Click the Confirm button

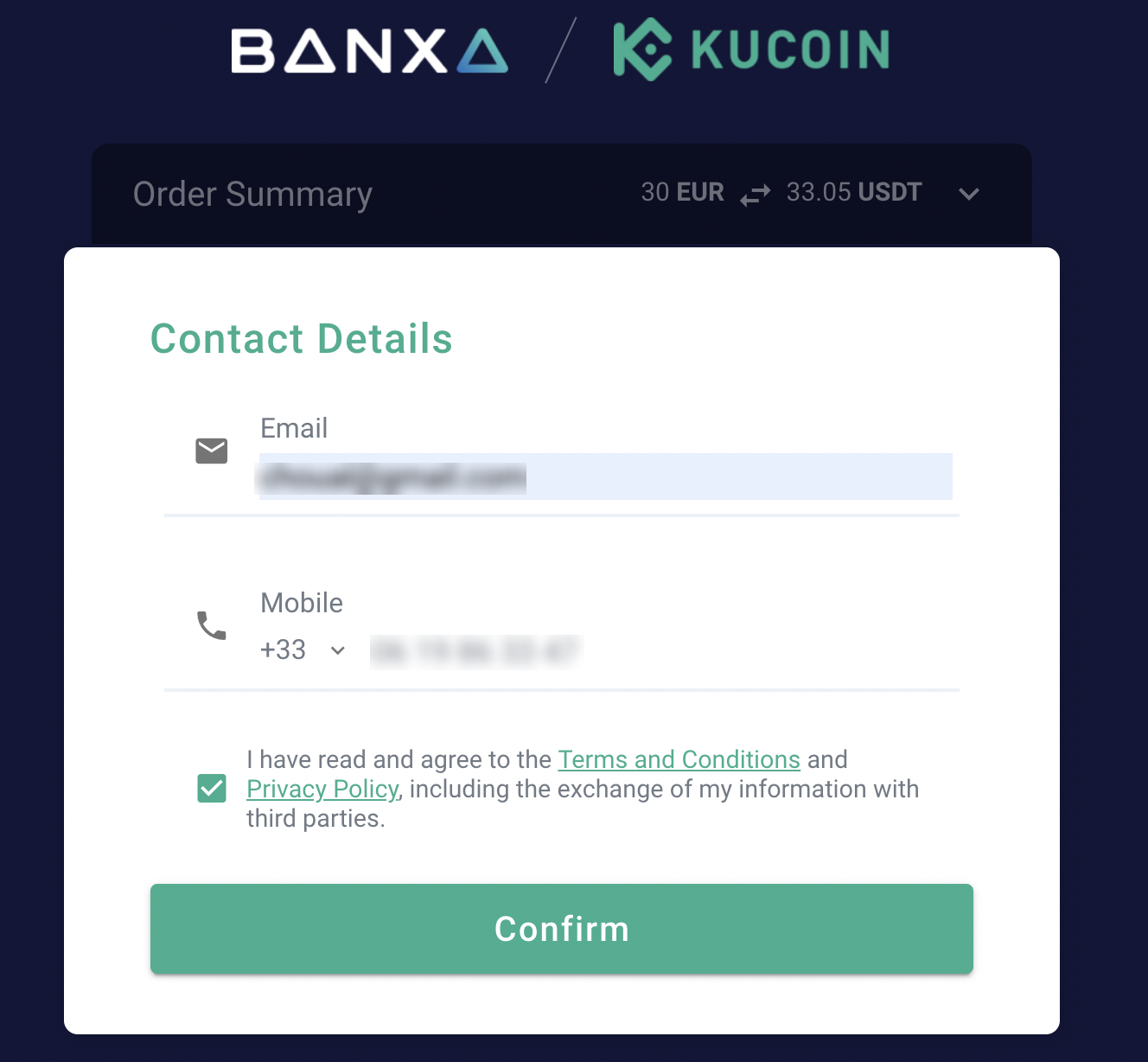[562, 929]
